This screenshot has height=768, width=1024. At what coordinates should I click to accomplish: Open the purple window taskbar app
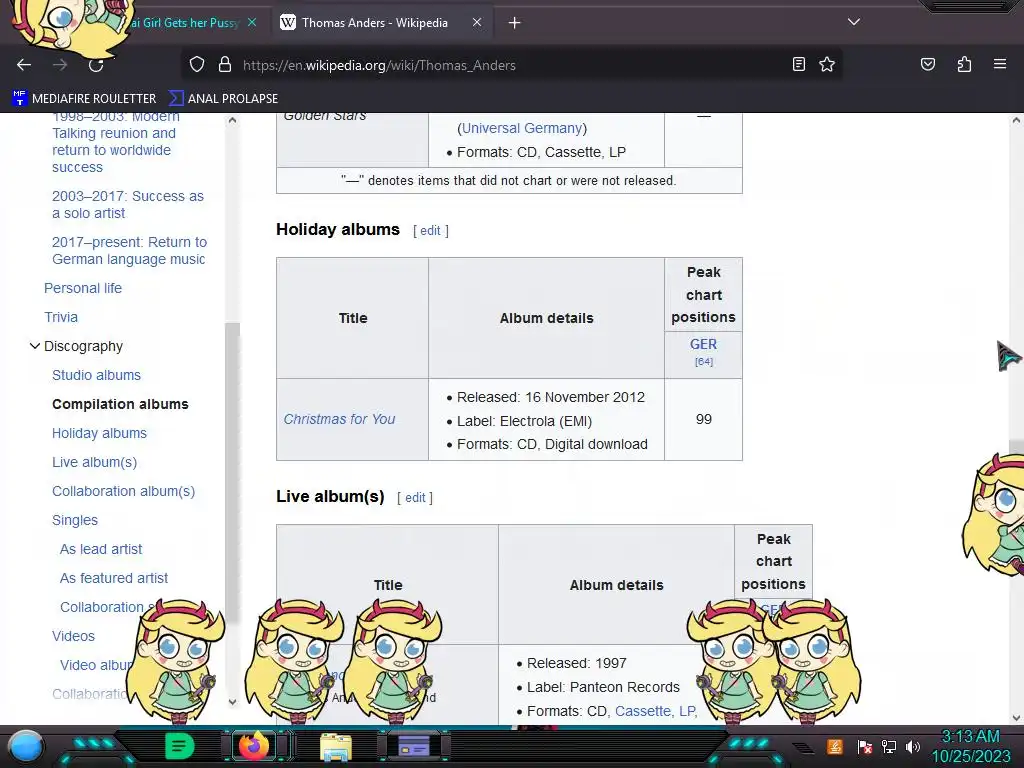click(414, 746)
